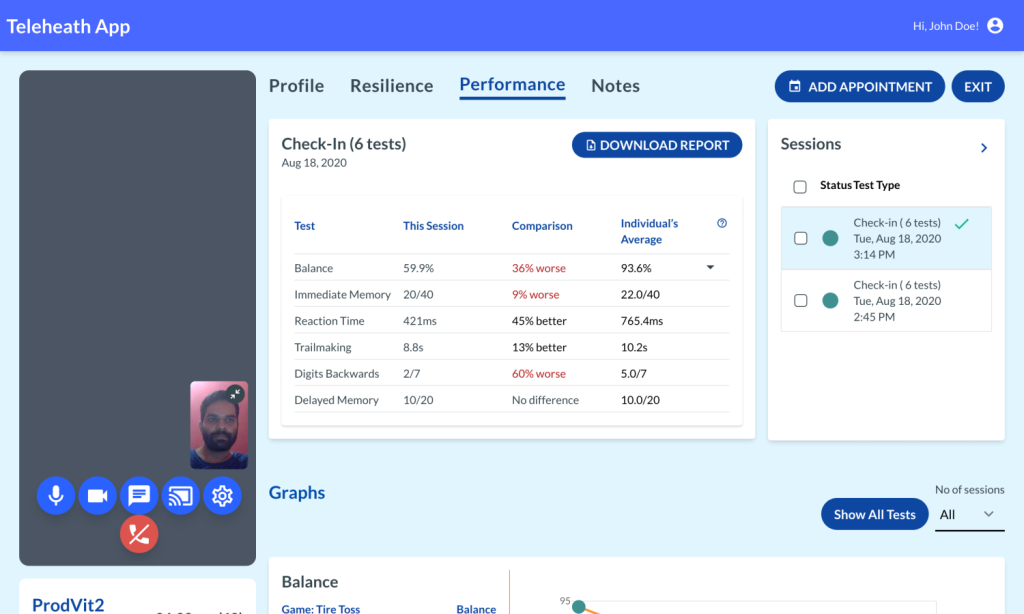
Task: Click help icon beside Individual's Average
Action: [x=722, y=224]
